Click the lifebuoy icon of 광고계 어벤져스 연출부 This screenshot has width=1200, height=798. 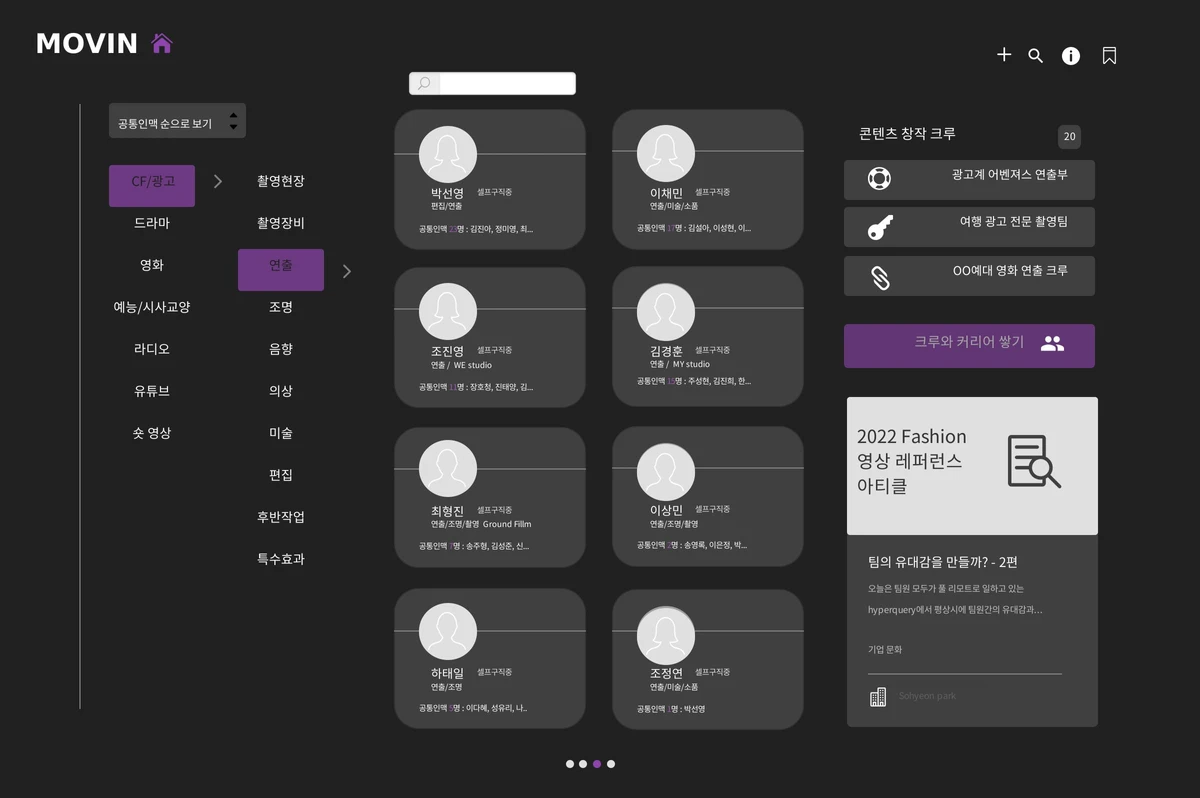(880, 179)
